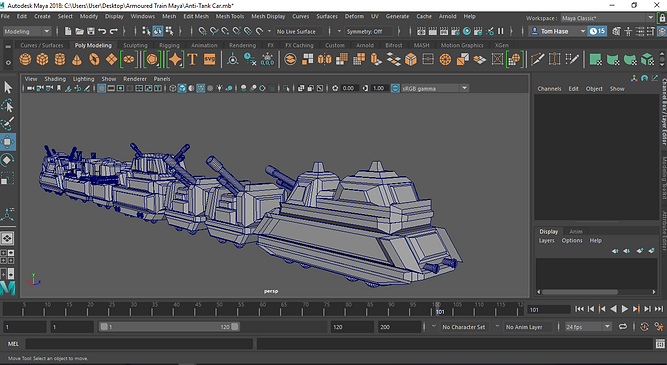667x365 pixels.
Task: Click the MEL command input line
Action: click(139, 344)
